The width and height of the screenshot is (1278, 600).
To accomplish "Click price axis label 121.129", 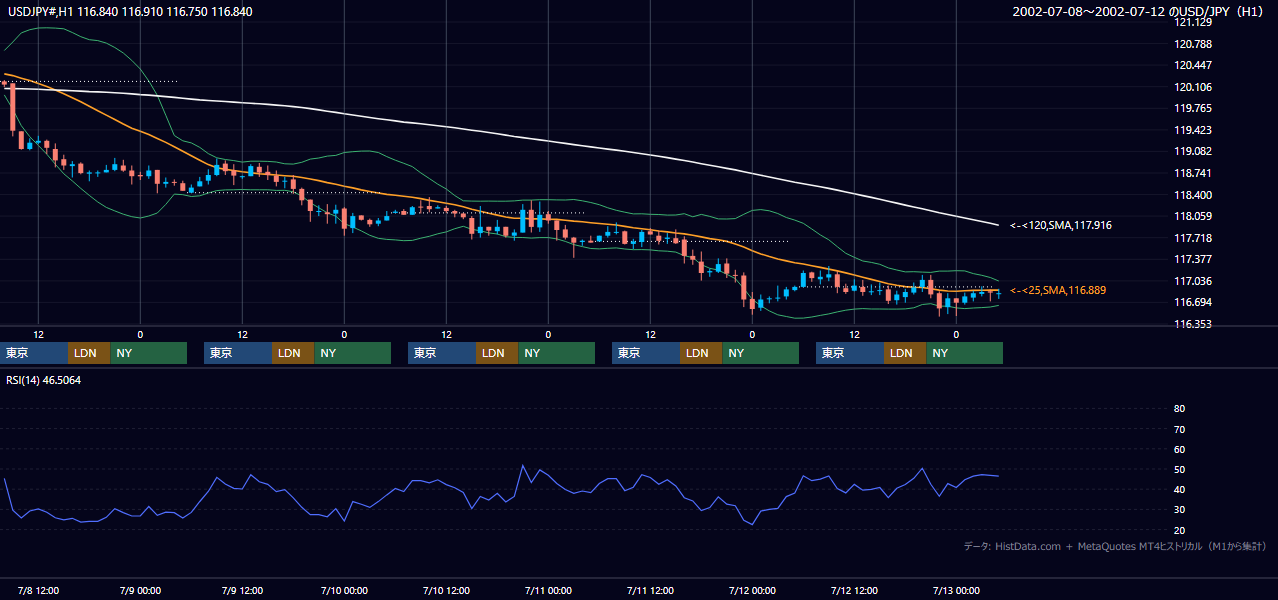I will pyautogui.click(x=1192, y=23).
